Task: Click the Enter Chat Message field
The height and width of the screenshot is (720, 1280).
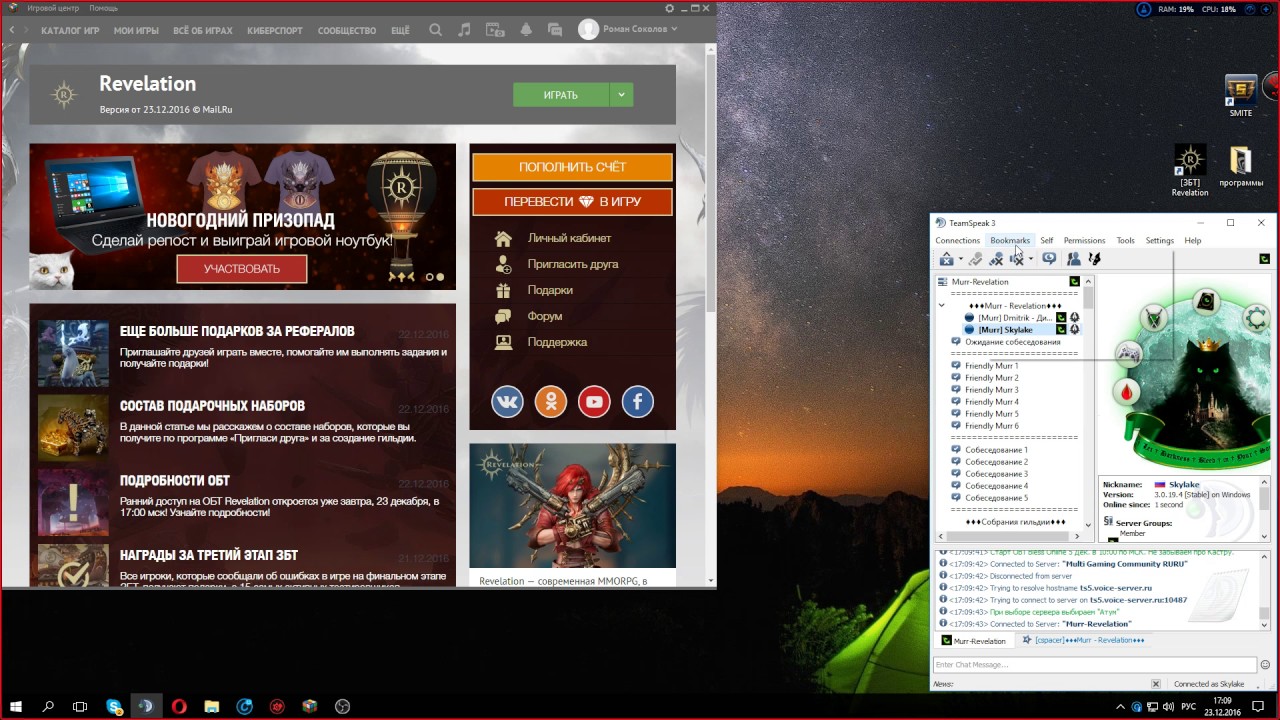Action: coord(1095,665)
